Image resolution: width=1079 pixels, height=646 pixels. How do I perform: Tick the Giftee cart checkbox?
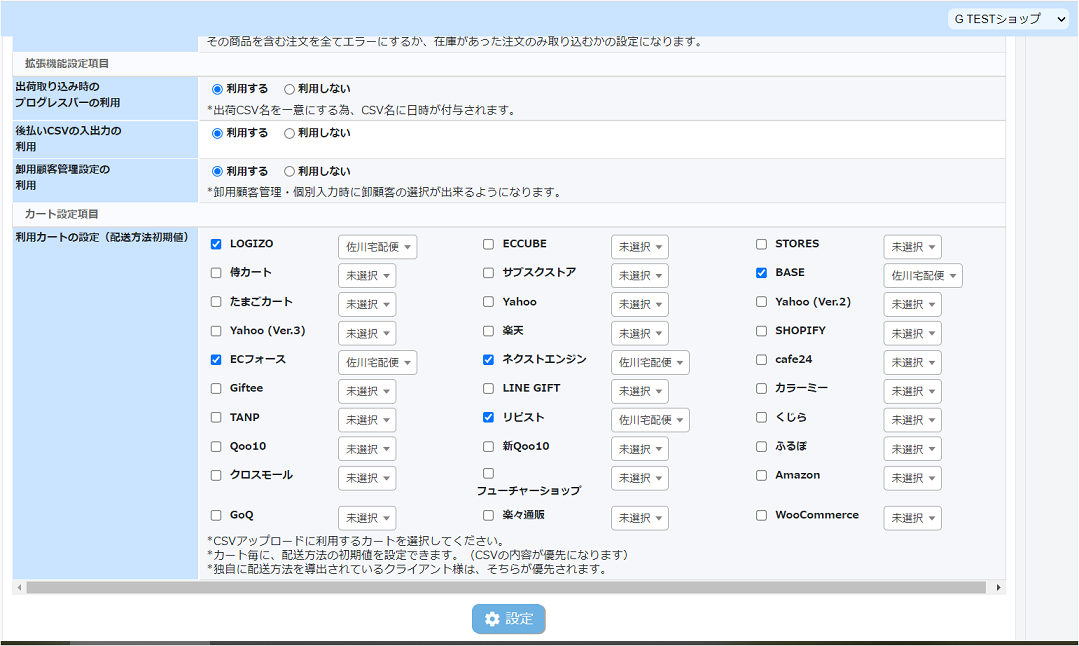click(216, 389)
